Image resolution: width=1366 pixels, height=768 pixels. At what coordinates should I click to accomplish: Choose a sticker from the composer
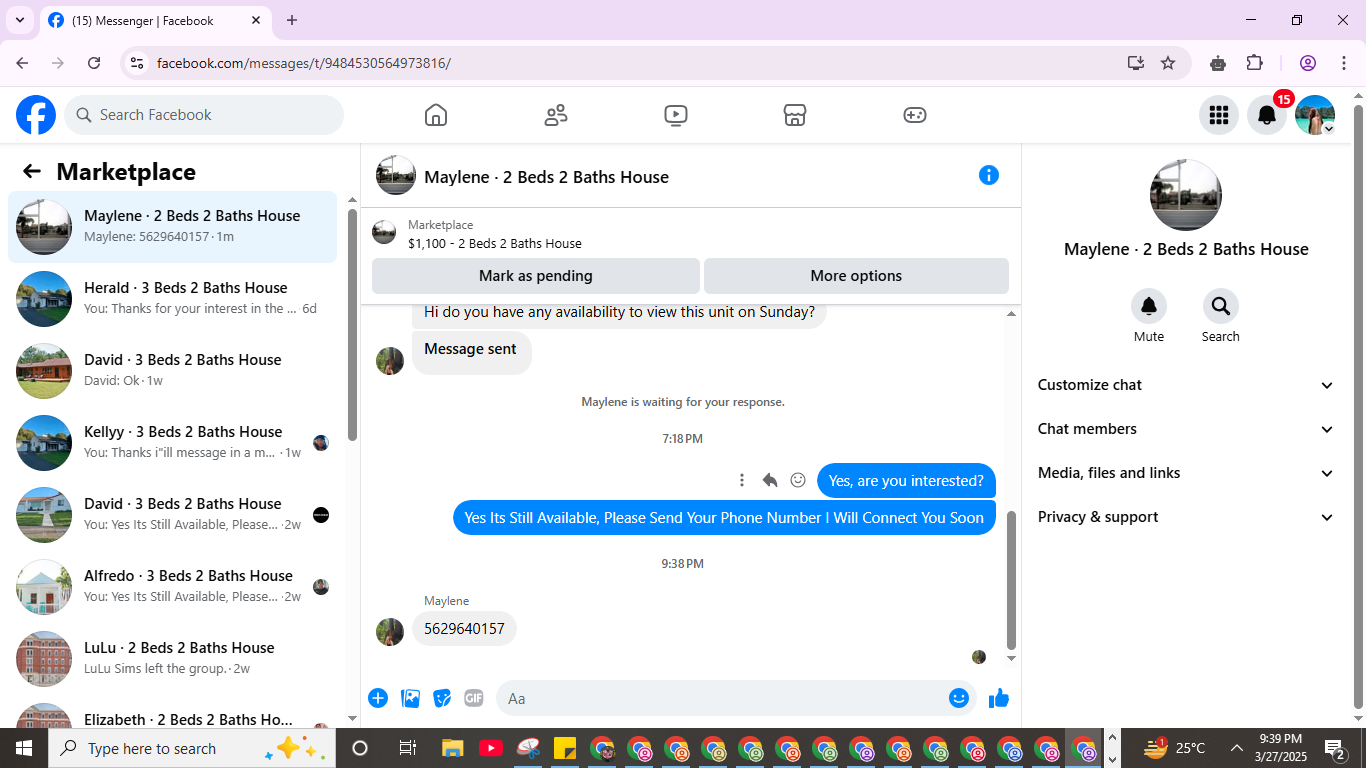pyautogui.click(x=442, y=698)
